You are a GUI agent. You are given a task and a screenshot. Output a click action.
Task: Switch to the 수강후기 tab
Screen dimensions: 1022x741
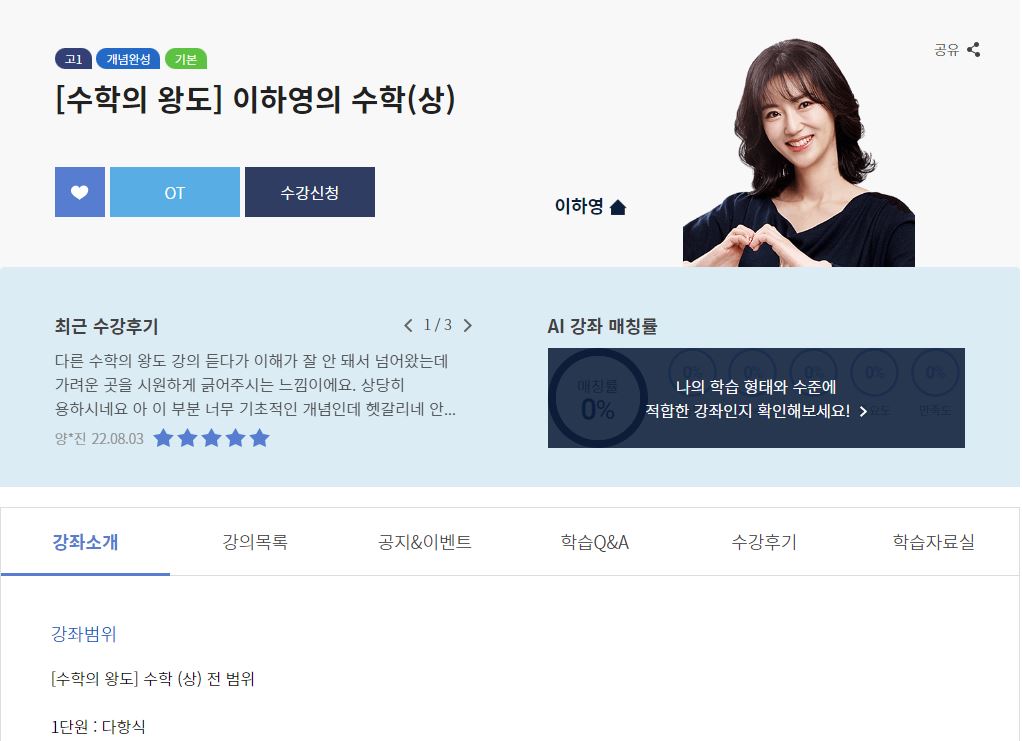click(x=764, y=542)
